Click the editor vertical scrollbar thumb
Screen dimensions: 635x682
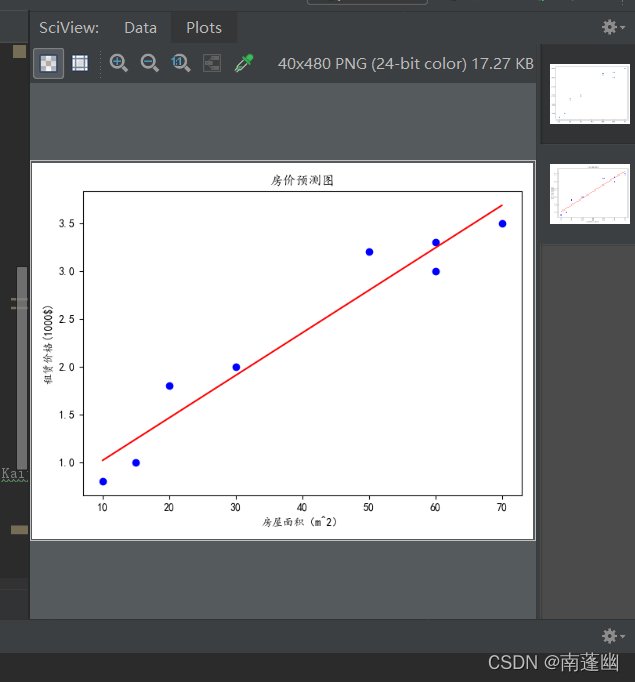click(x=22, y=368)
